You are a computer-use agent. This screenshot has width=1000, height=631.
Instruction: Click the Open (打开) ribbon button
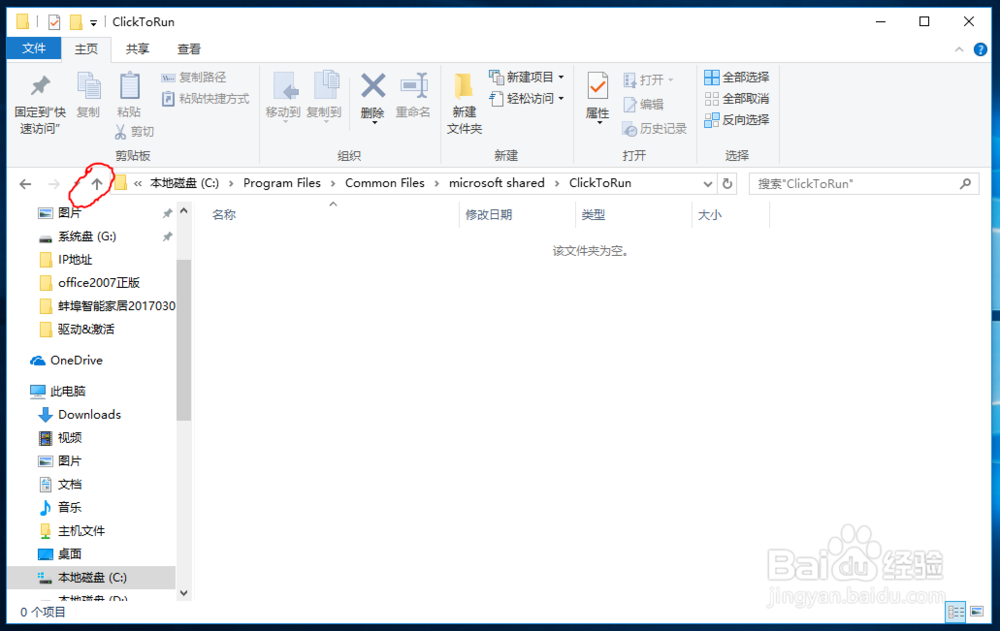point(649,80)
